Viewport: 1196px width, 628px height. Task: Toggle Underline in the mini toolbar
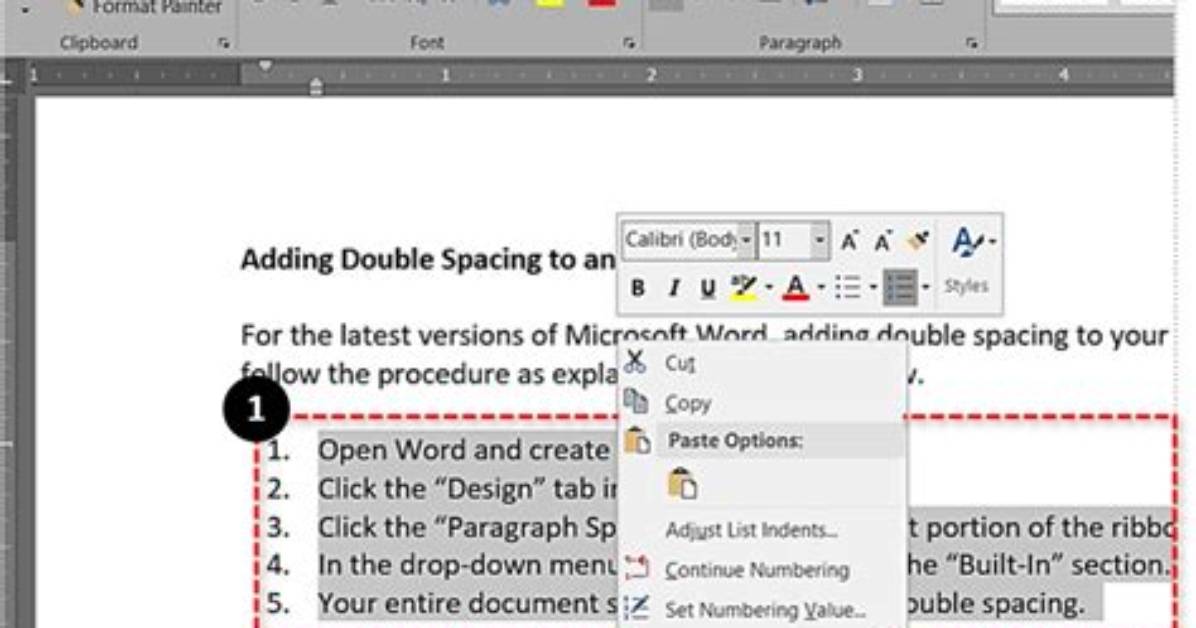707,288
